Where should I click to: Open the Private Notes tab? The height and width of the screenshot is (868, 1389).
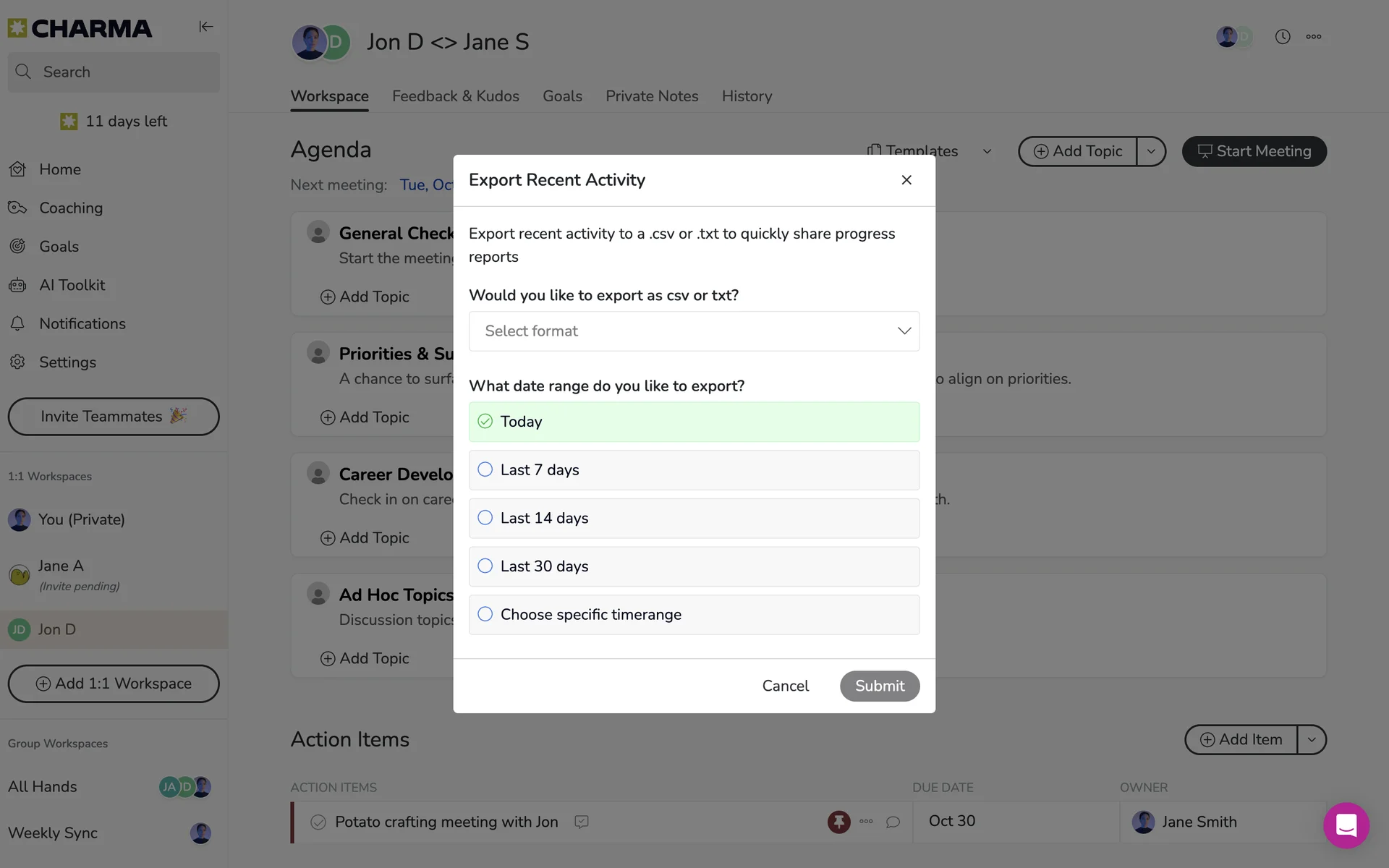point(651,96)
